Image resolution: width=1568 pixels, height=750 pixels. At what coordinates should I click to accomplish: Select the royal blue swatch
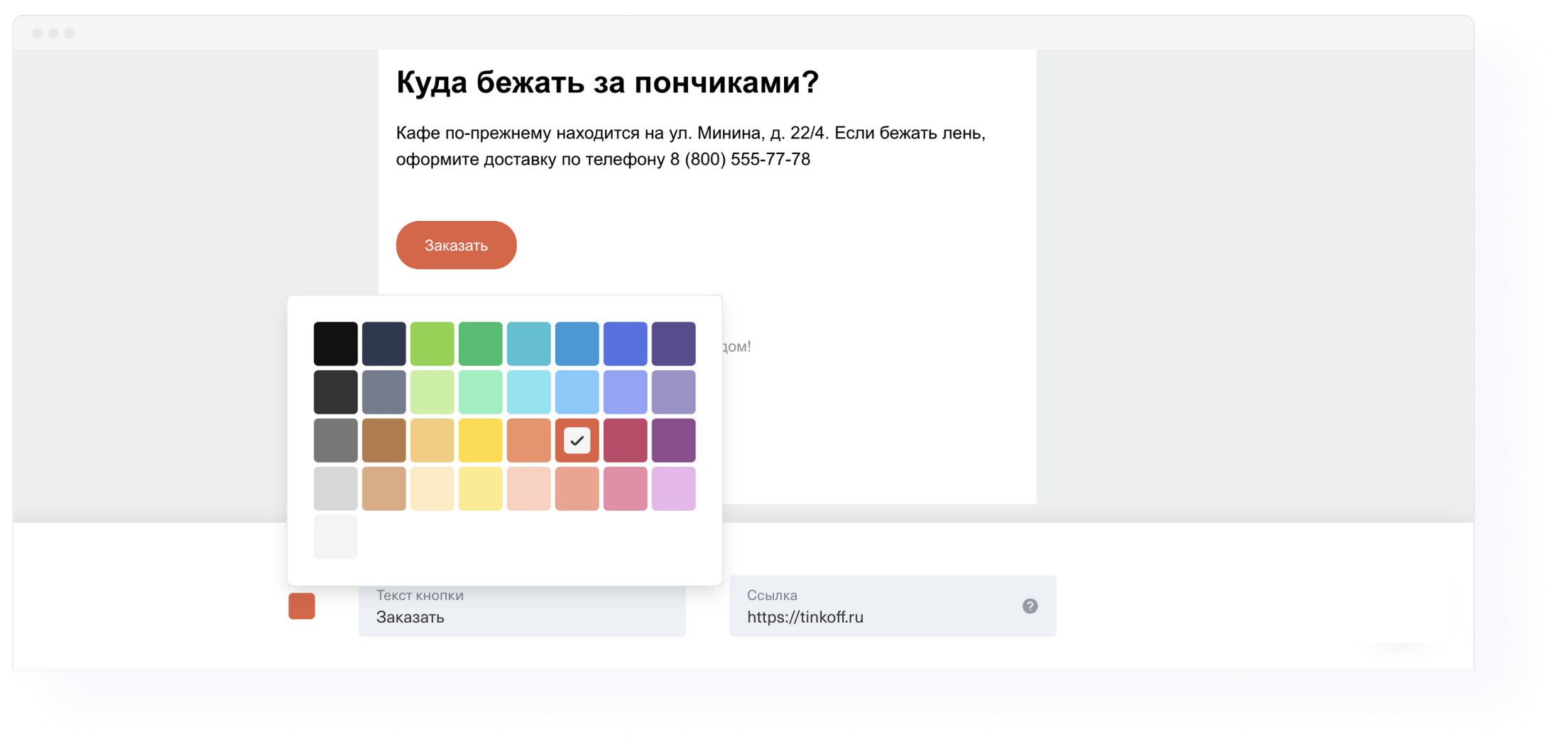pyautogui.click(x=626, y=344)
